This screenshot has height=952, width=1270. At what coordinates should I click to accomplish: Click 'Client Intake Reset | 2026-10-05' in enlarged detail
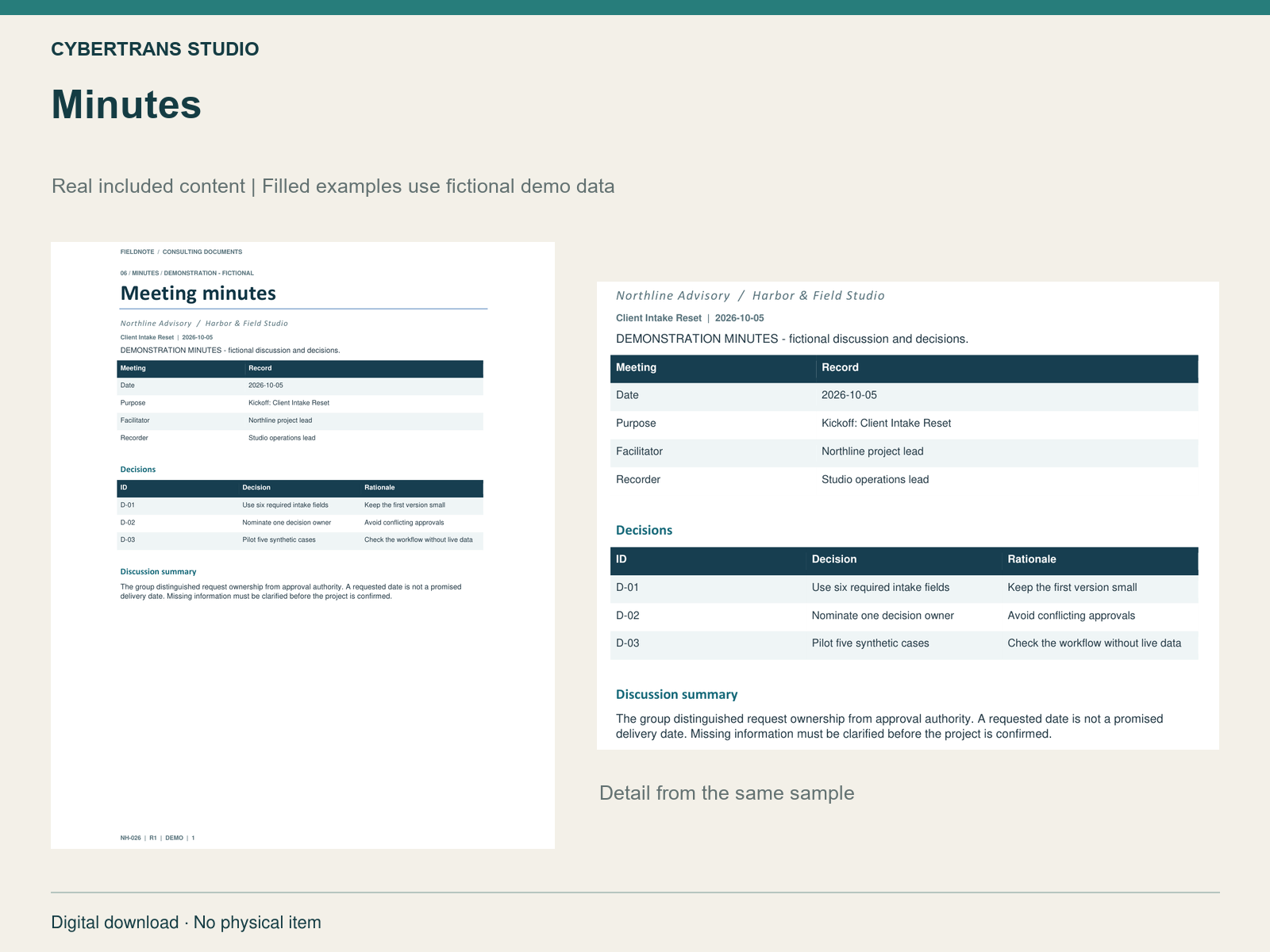[690, 318]
